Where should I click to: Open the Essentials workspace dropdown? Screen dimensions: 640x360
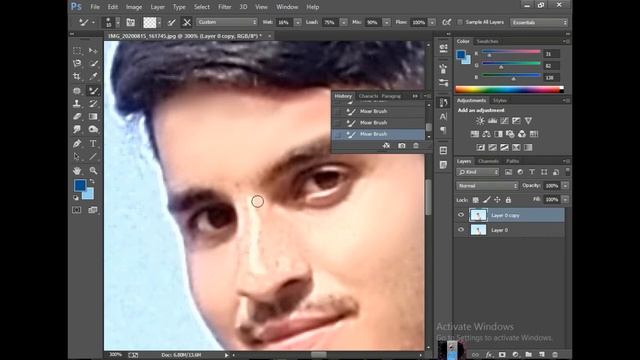click(539, 22)
